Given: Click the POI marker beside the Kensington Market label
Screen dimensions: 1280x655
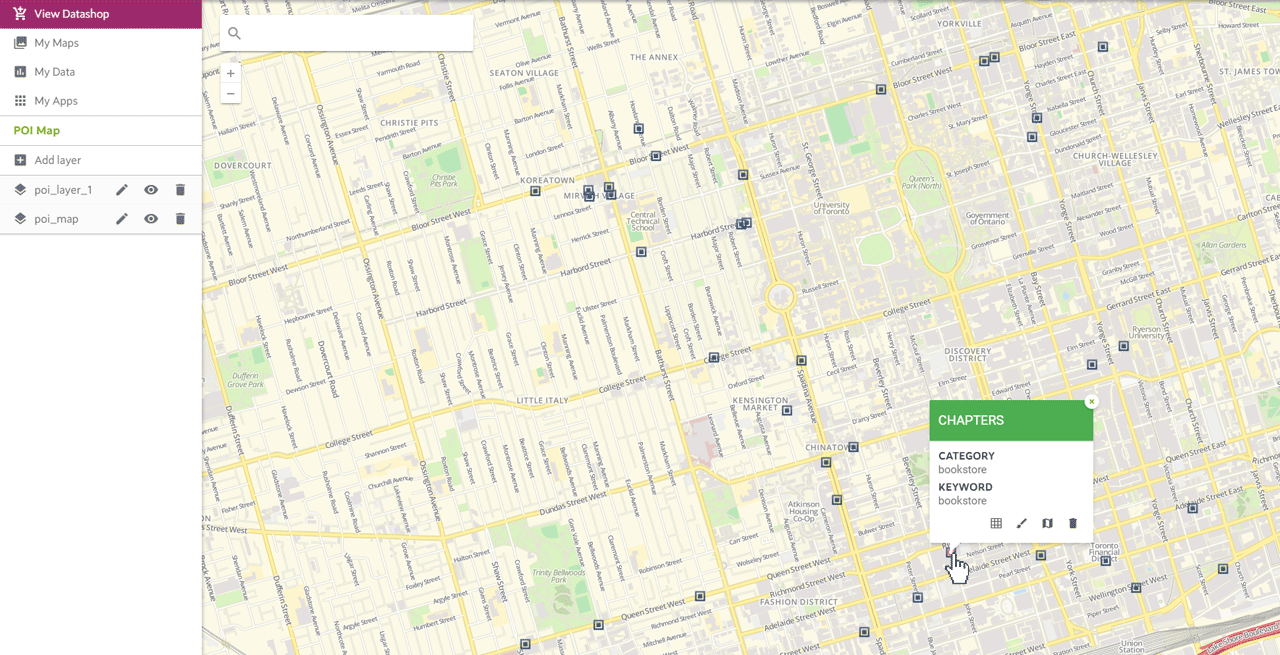Looking at the screenshot, I should (x=788, y=410).
